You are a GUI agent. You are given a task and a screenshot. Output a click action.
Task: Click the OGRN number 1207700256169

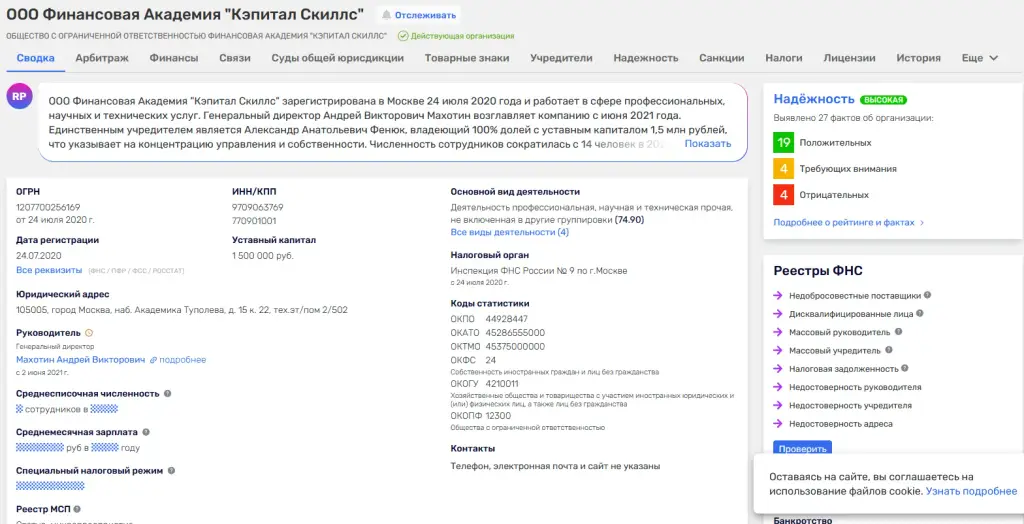pyautogui.click(x=48, y=207)
